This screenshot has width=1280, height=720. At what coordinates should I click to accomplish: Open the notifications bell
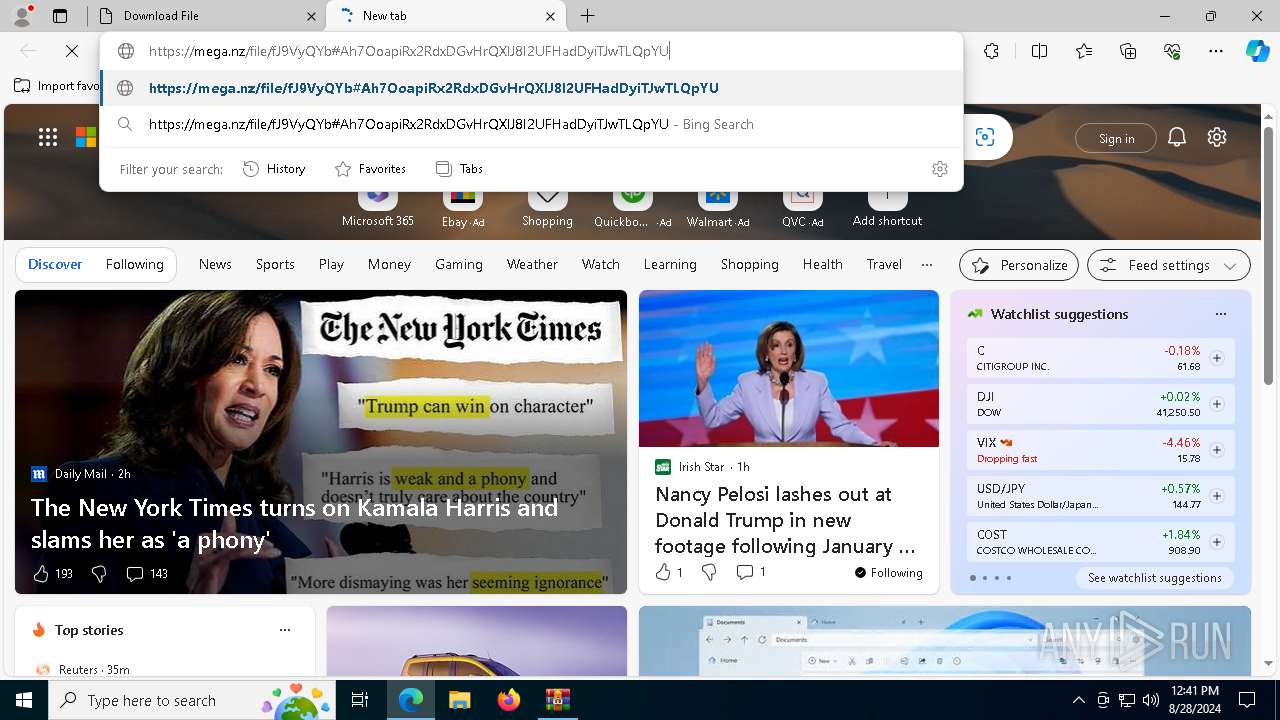pyautogui.click(x=1177, y=138)
